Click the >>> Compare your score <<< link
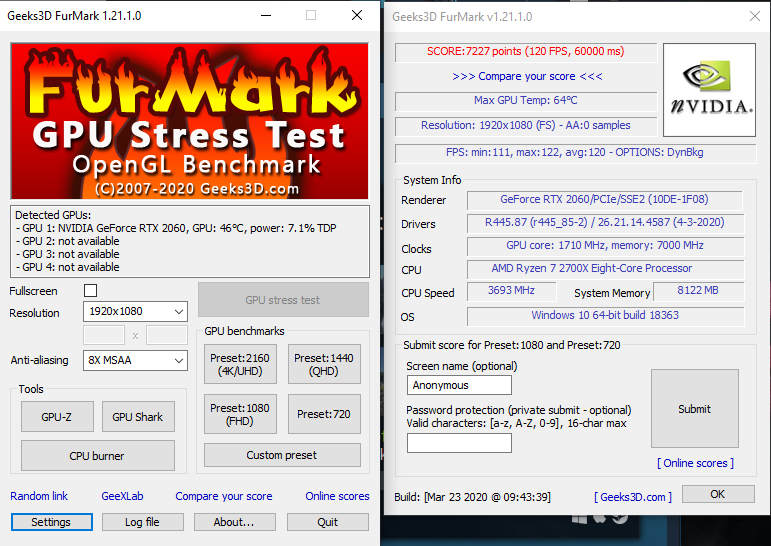This screenshot has height=546, width=771. point(527,76)
